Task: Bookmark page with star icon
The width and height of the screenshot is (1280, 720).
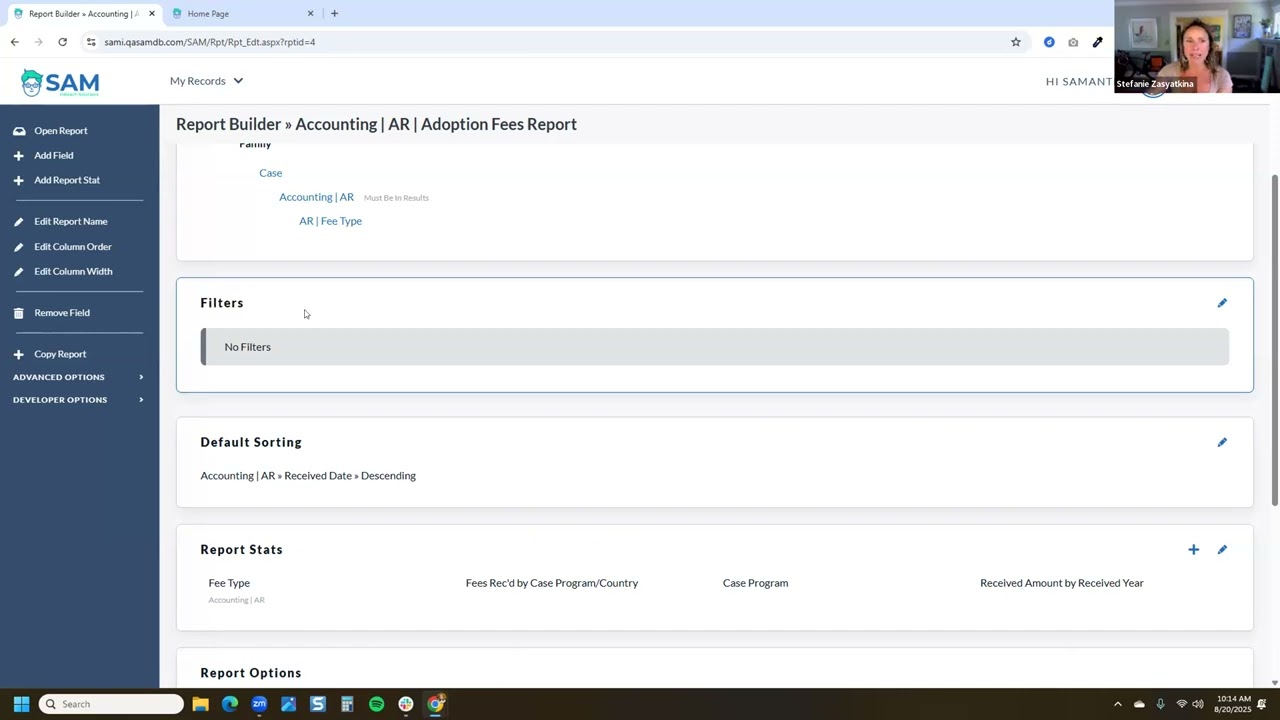Action: point(1016,42)
